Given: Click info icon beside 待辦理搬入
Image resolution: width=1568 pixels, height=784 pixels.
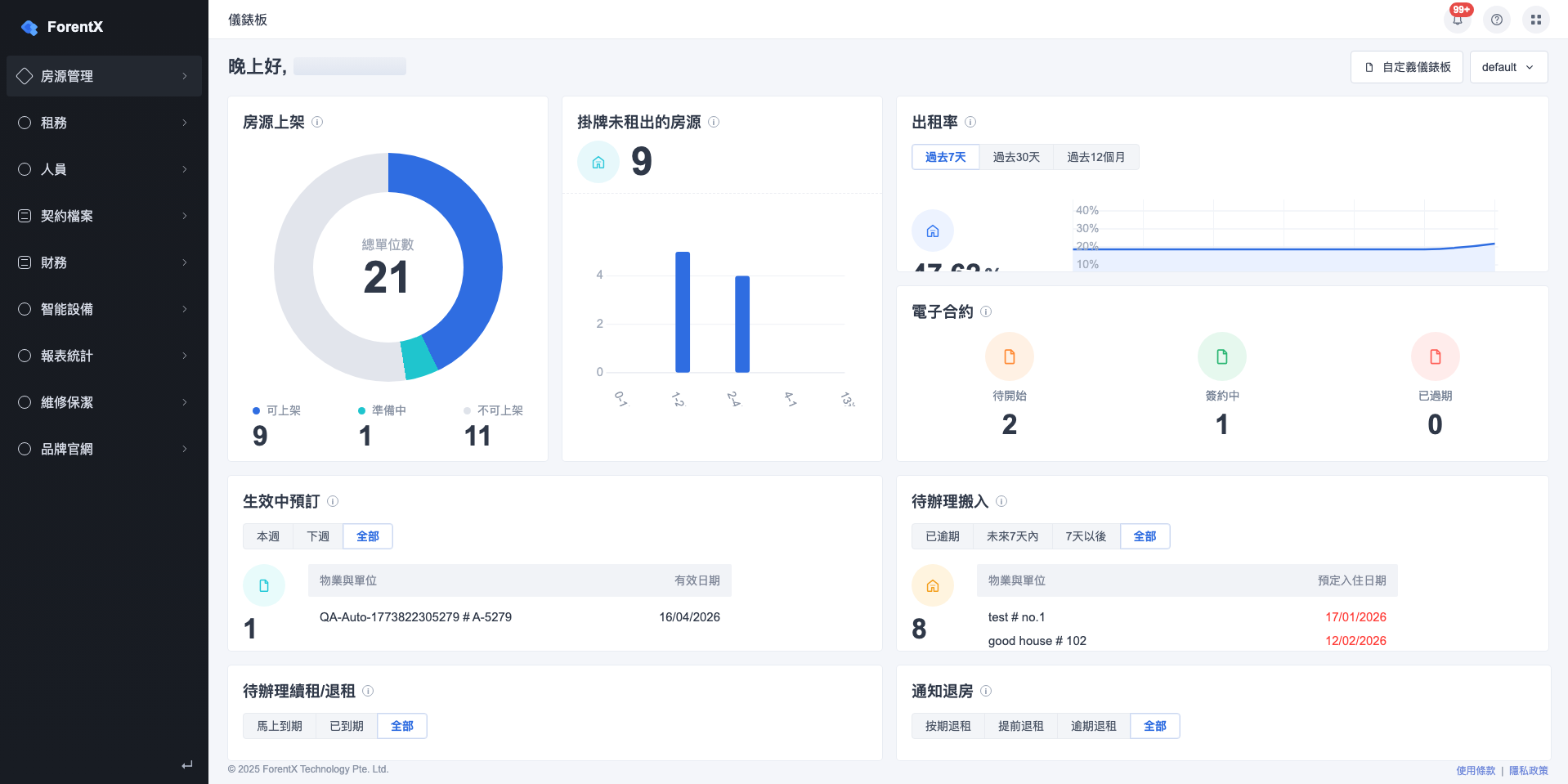Looking at the screenshot, I should pos(1001,501).
